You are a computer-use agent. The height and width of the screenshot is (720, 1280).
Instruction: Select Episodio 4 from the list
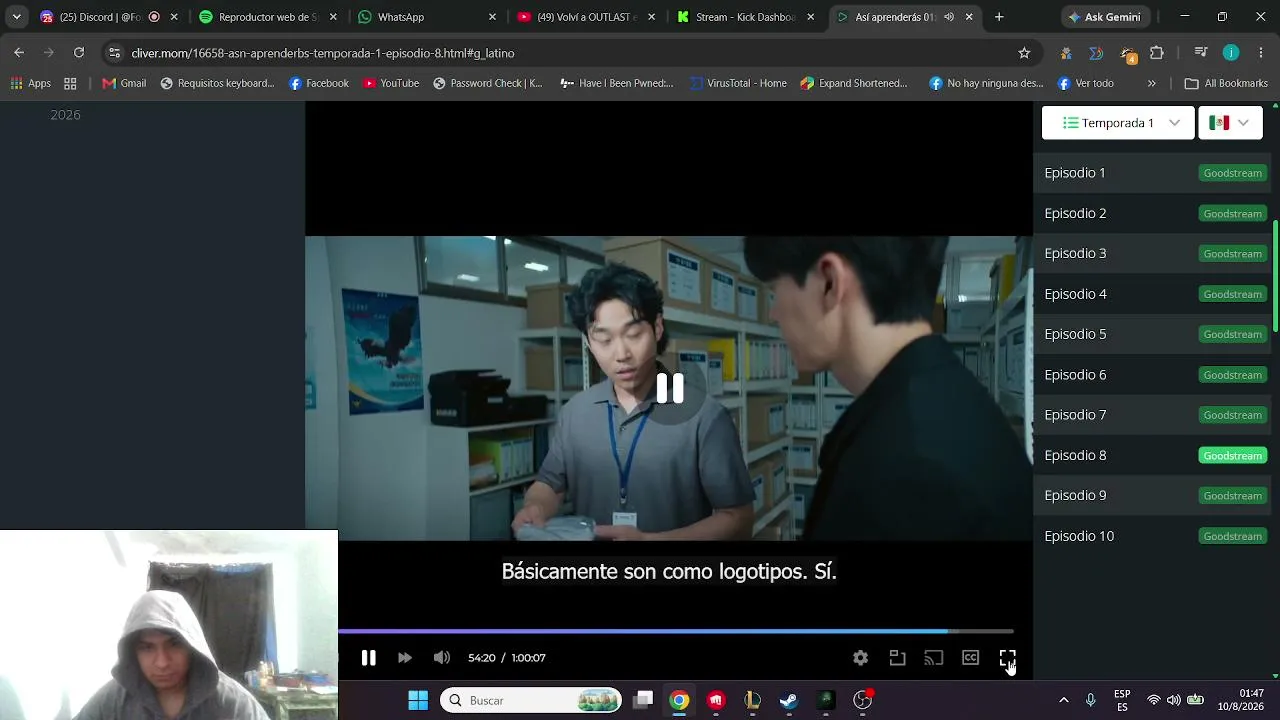(x=1075, y=294)
